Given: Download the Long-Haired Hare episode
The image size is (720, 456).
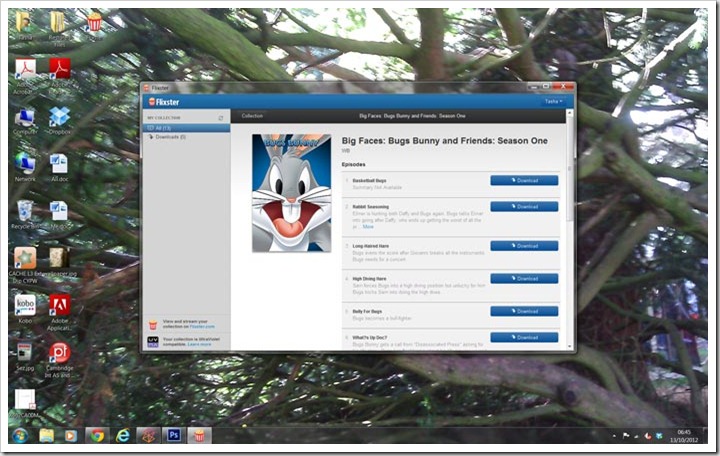Looking at the screenshot, I should click(x=524, y=246).
